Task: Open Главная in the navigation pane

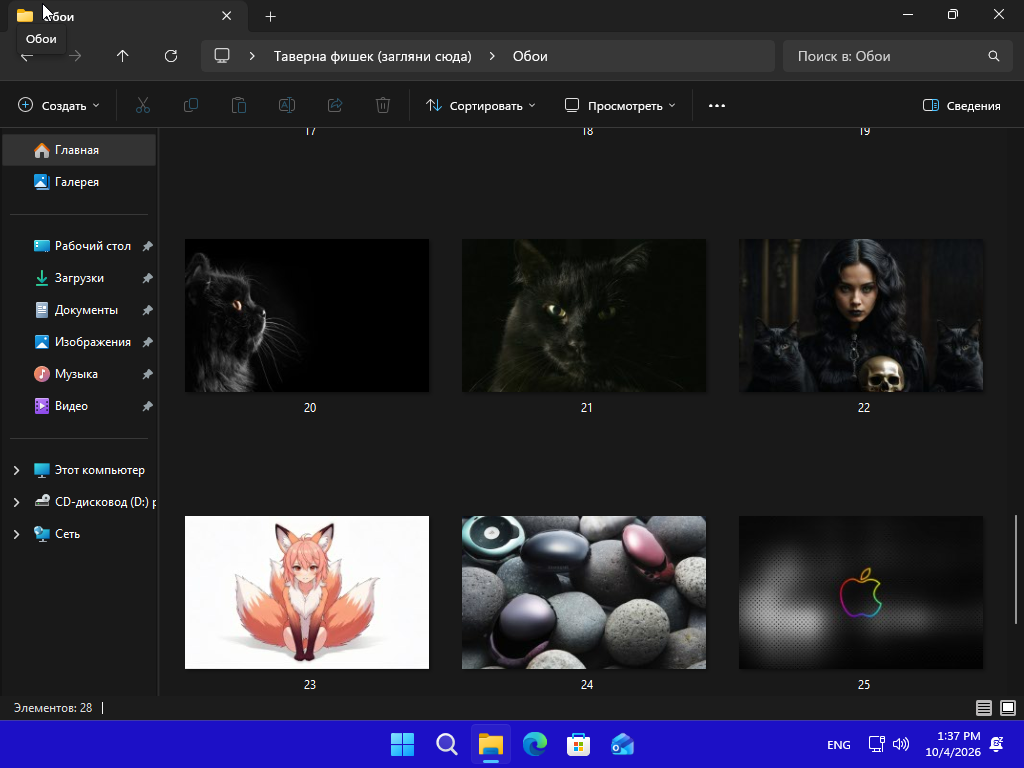Action: [x=79, y=150]
